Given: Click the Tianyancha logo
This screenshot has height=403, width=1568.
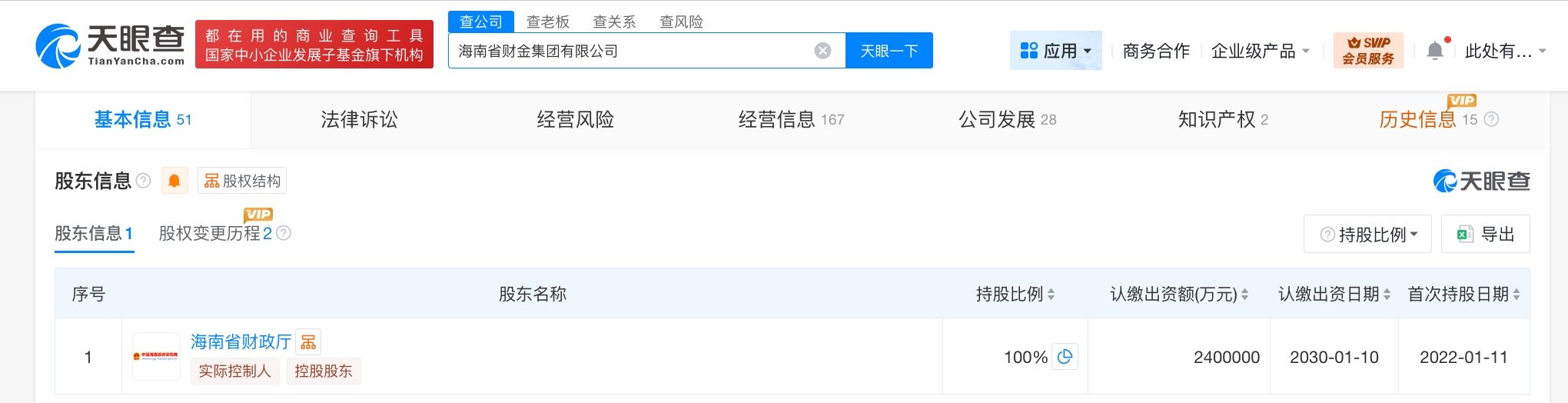Looking at the screenshot, I should (110, 45).
